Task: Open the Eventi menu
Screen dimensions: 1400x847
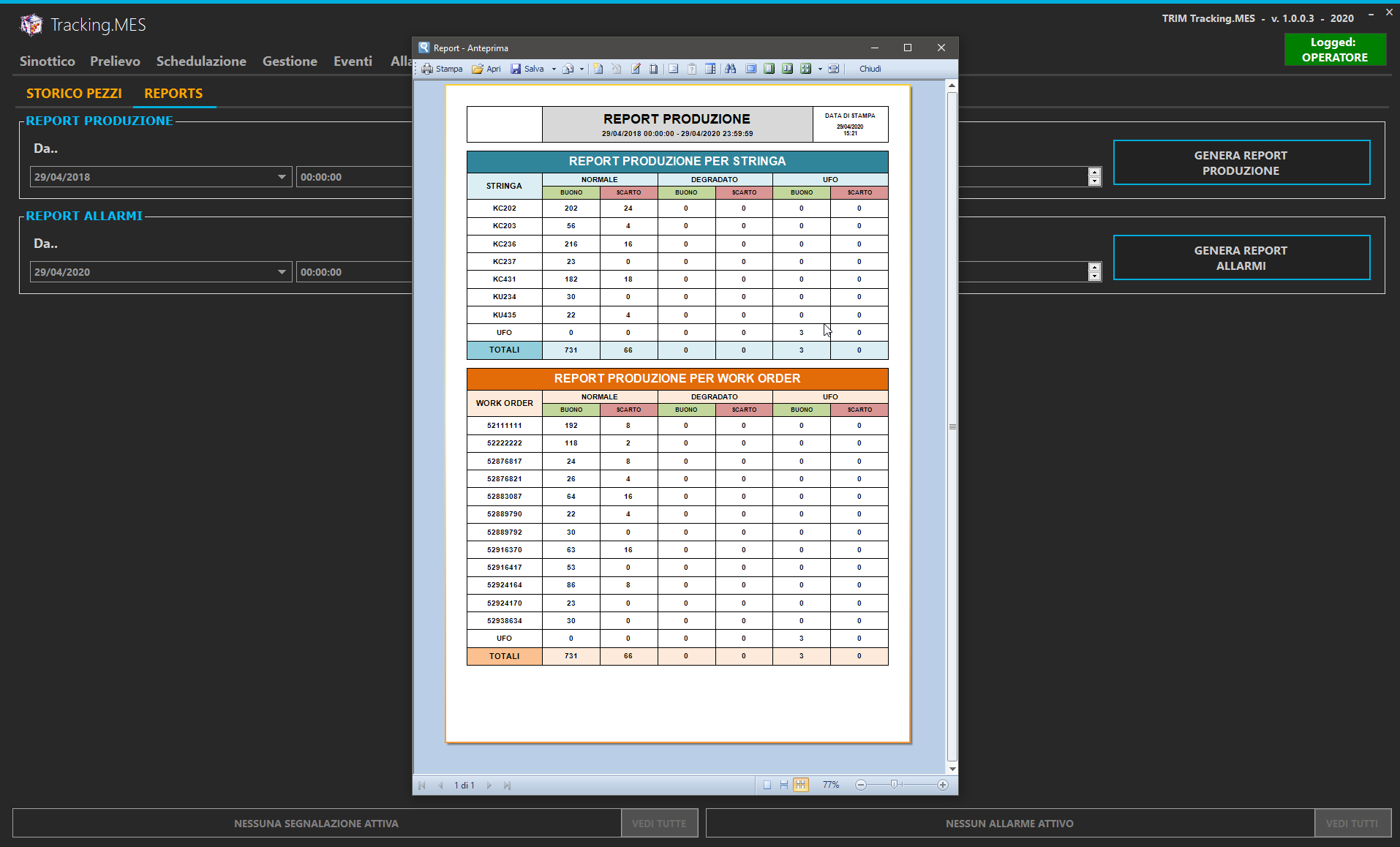Action: pyautogui.click(x=353, y=61)
